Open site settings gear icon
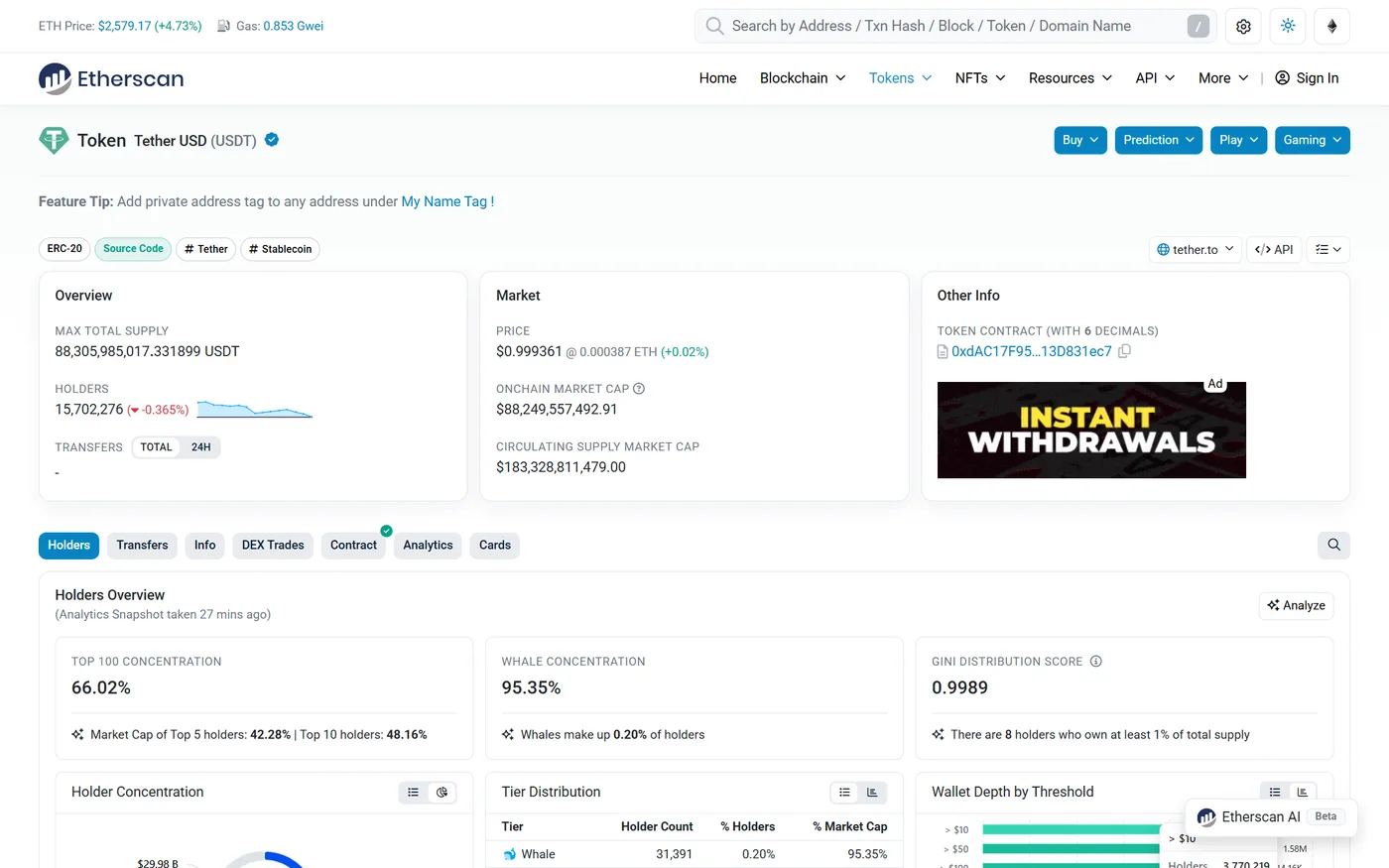Image resolution: width=1389 pixels, height=868 pixels. pyautogui.click(x=1243, y=27)
